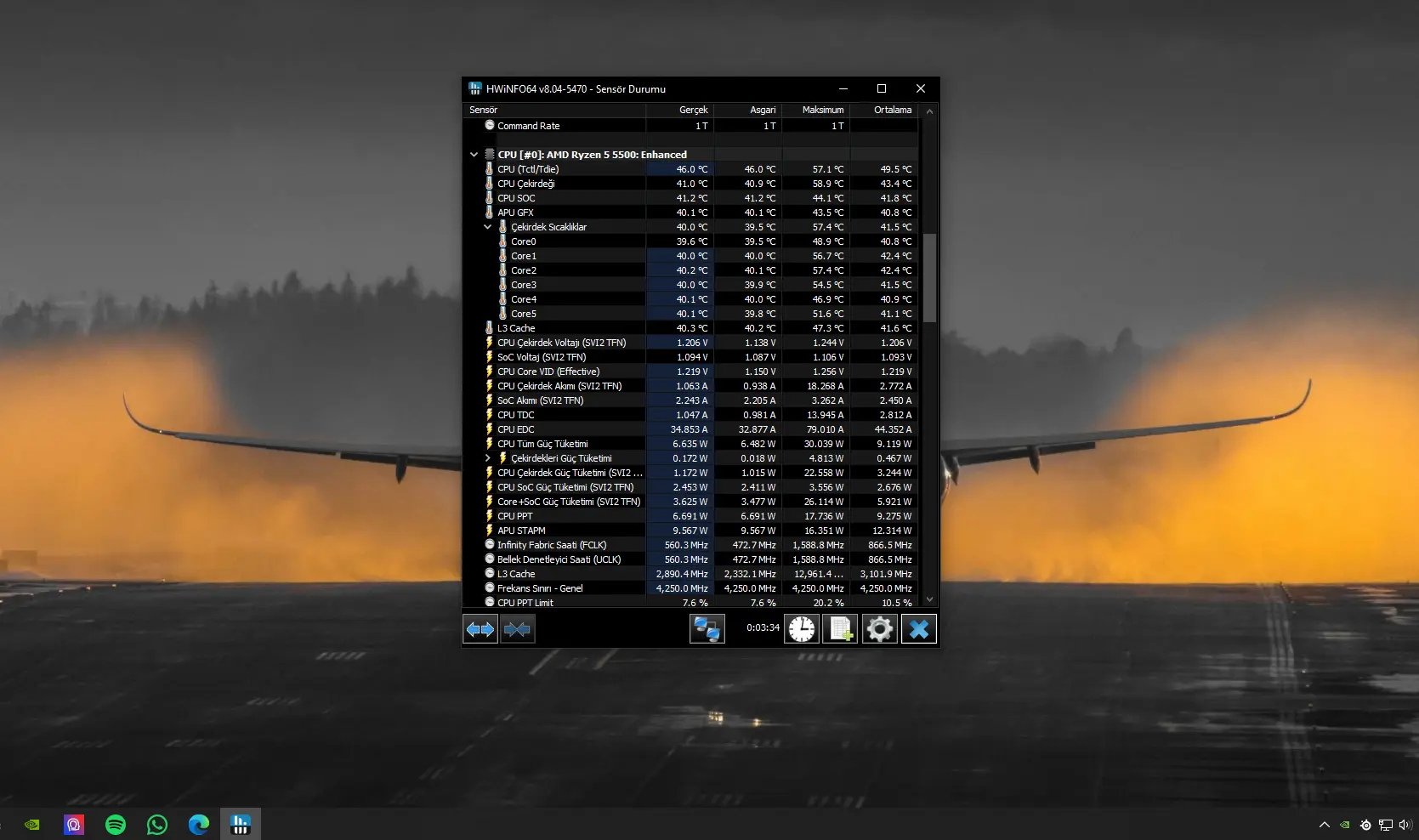
Task: Click the purple app icon on the taskbar
Action: point(74,824)
